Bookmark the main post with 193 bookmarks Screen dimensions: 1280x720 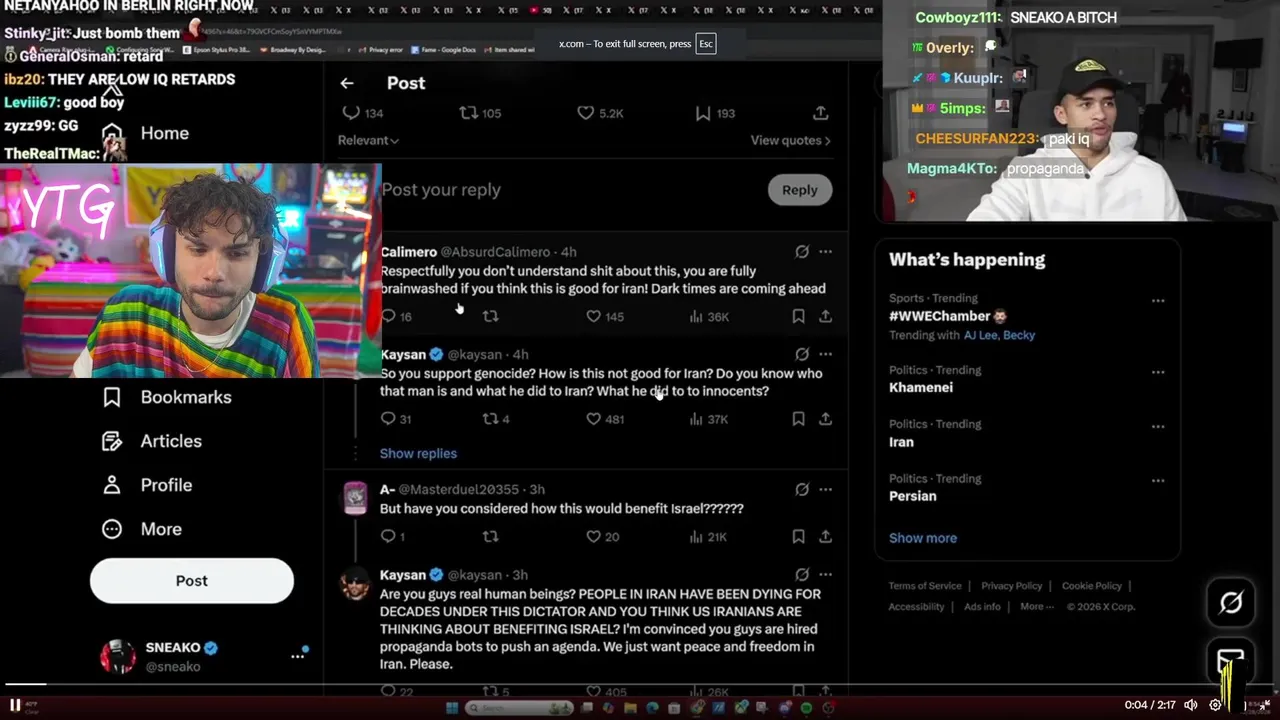(x=715, y=113)
